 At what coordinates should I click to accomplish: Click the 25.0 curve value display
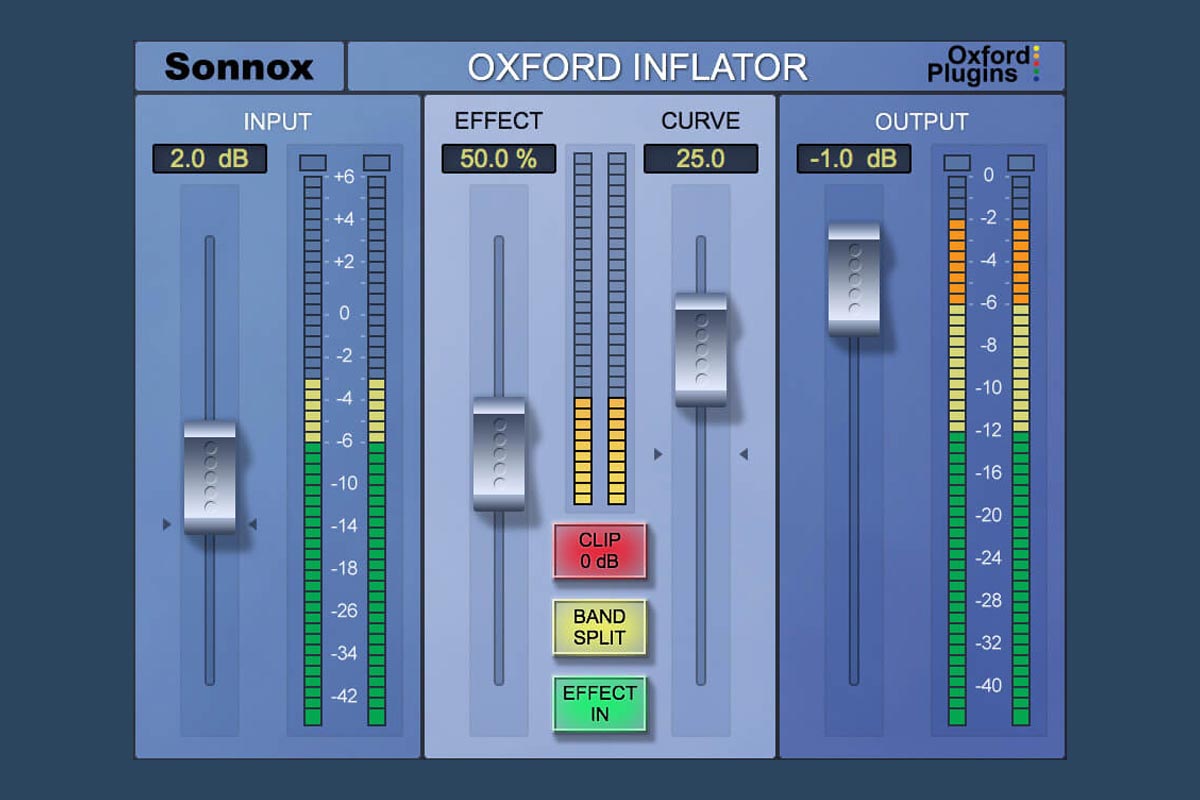click(703, 159)
